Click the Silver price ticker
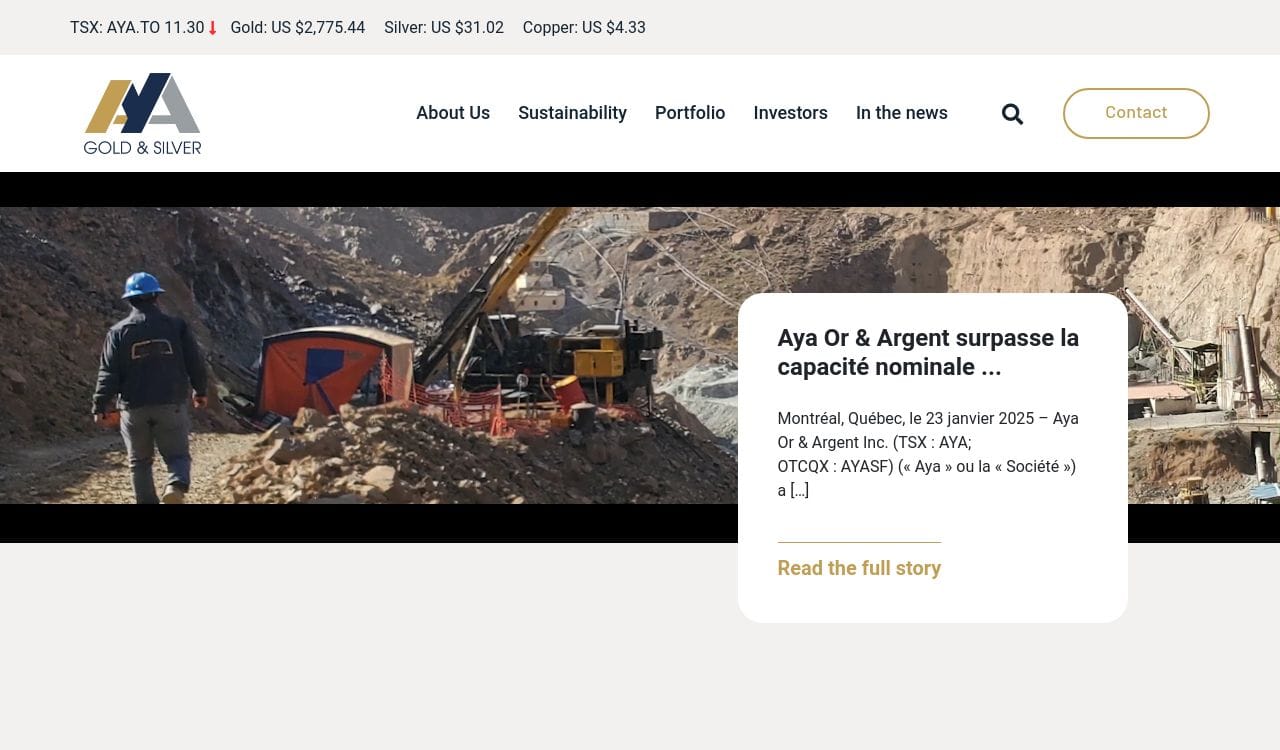This screenshot has width=1280, height=750. 443,28
